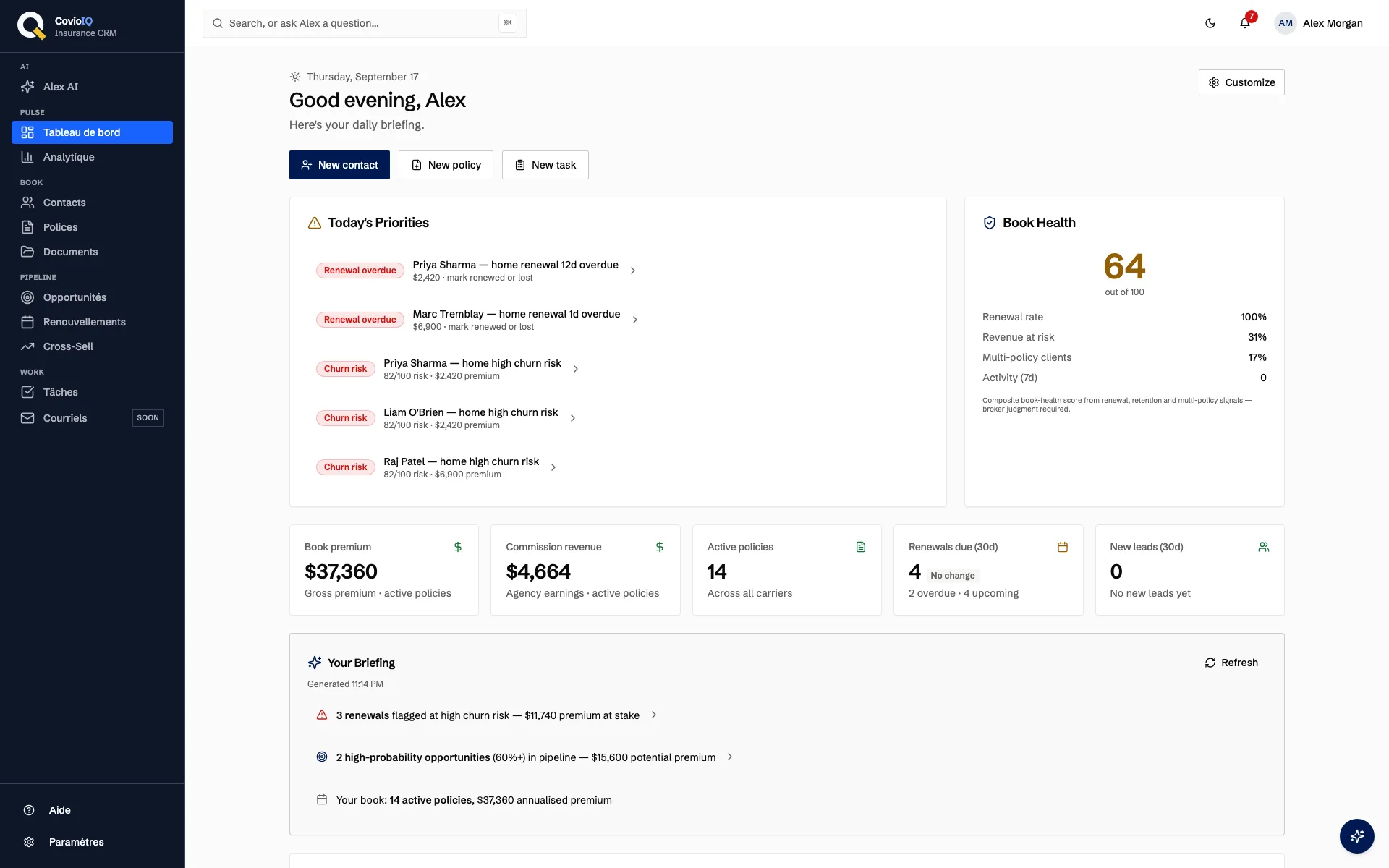The height and width of the screenshot is (868, 1389).
Task: Expand Liam O'Brien churn risk chevron
Action: point(573,418)
